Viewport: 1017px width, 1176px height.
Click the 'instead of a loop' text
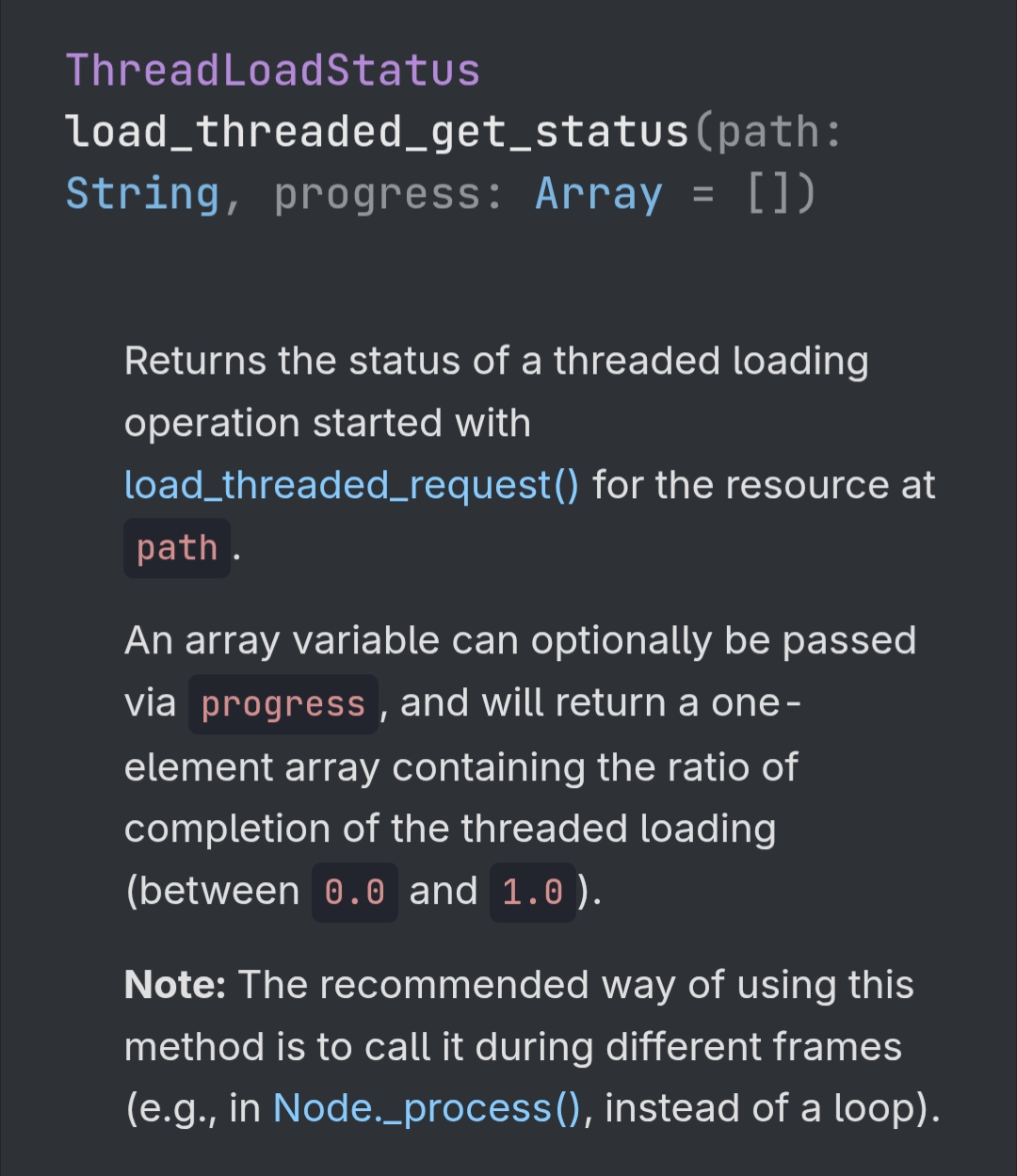point(772,1108)
